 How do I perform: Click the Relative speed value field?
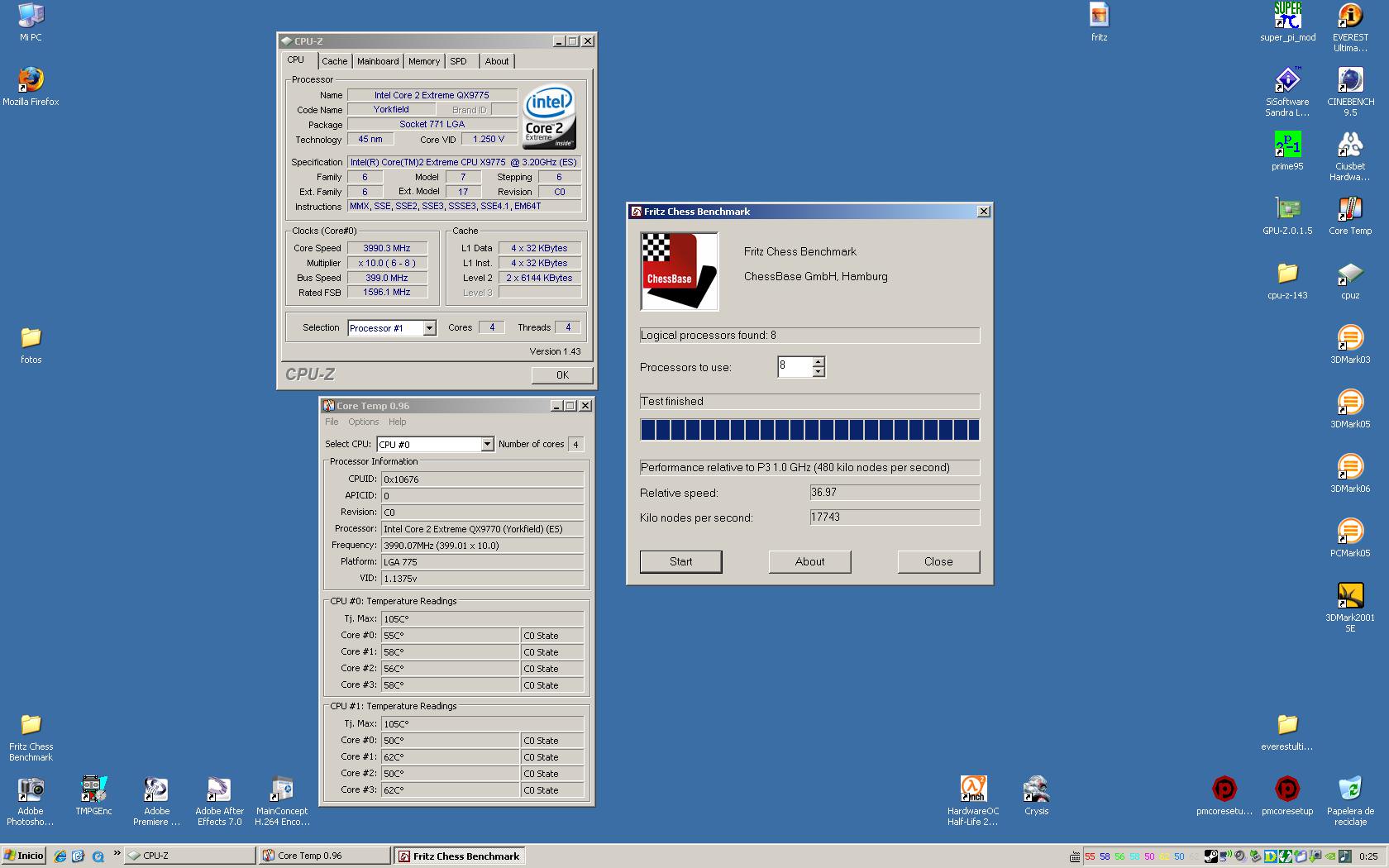click(x=895, y=493)
